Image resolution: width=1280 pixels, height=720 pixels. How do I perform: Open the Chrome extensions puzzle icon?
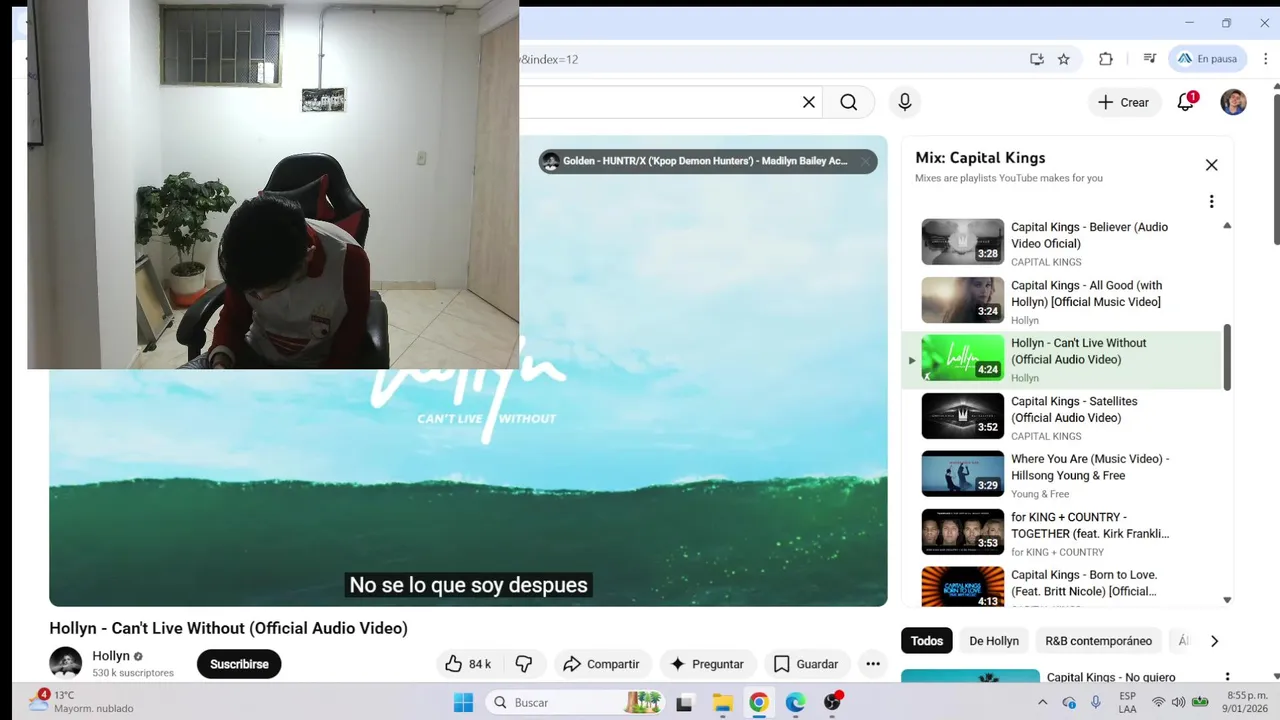click(x=1106, y=59)
